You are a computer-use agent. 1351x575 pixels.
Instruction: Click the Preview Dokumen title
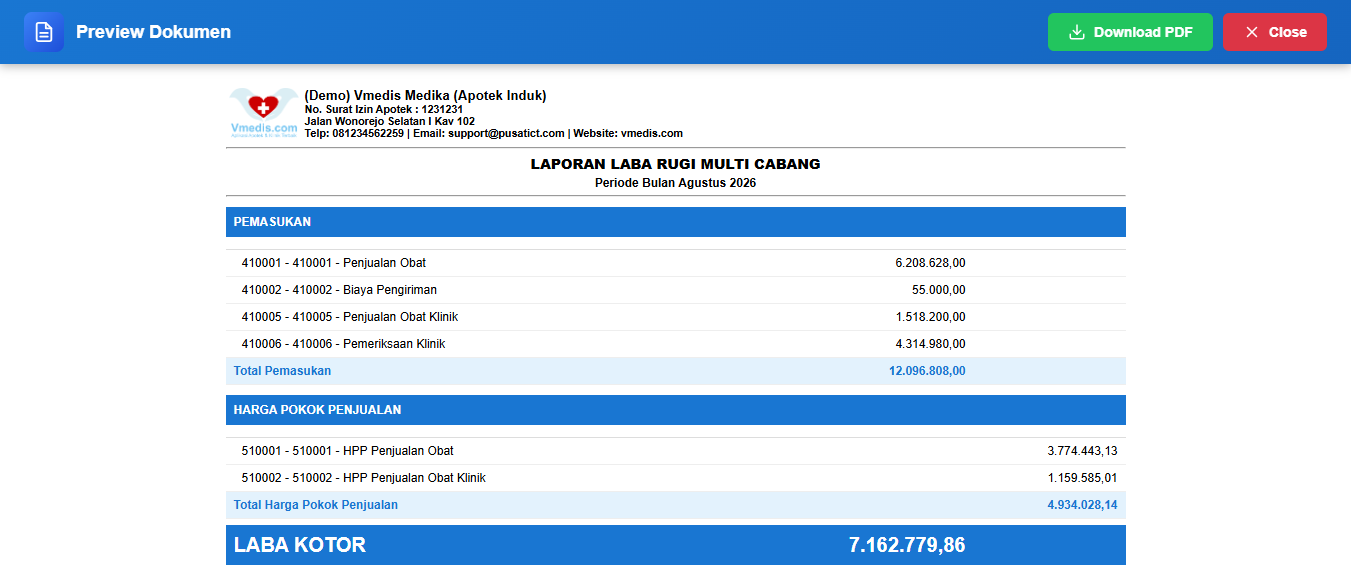153,32
